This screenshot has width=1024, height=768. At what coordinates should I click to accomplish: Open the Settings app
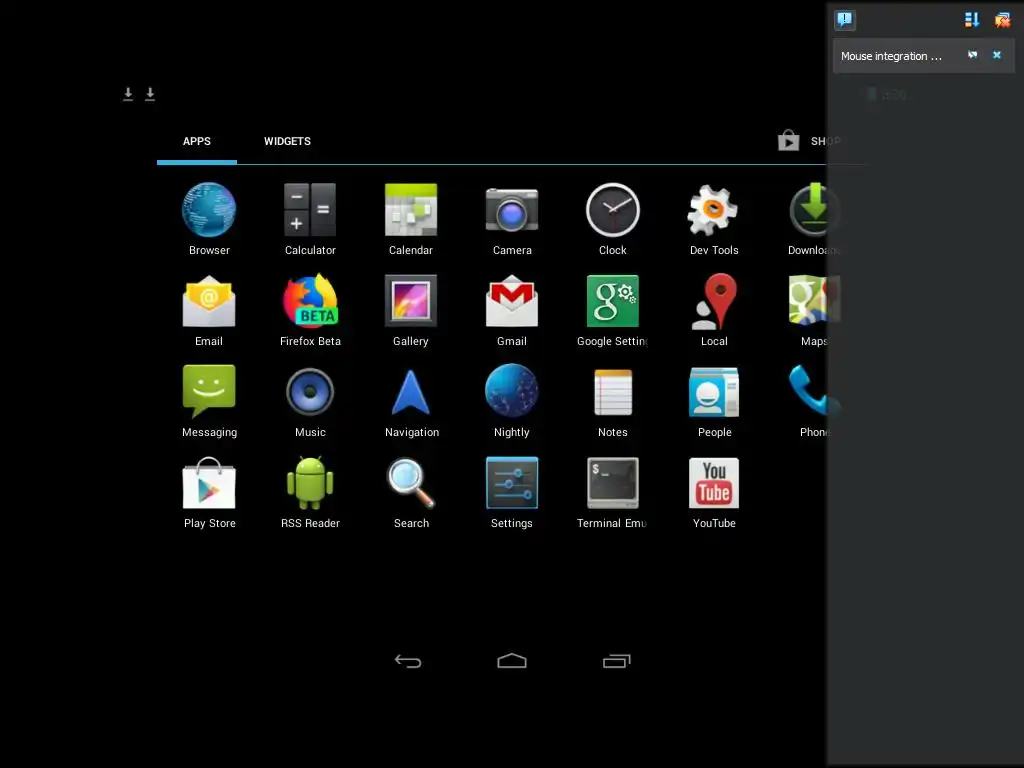pyautogui.click(x=512, y=492)
